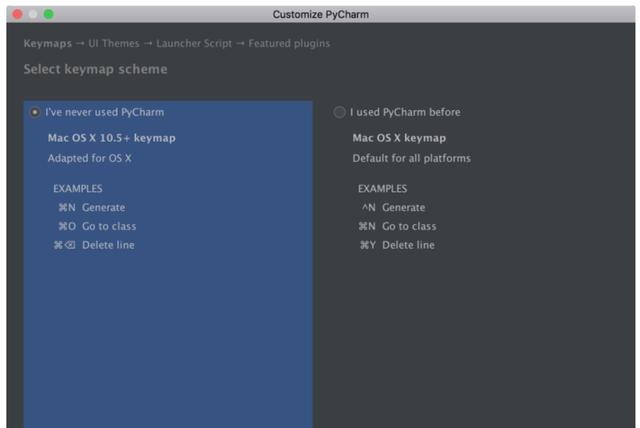Click the "Select keymap scheme" heading

pyautogui.click(x=96, y=69)
